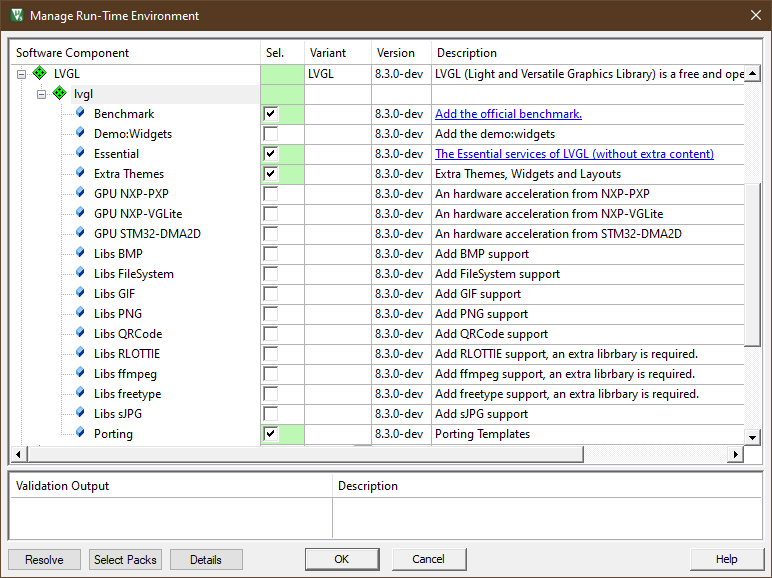The image size is (772, 578).
Task: Uncheck the Benchmark component checkbox
Action: coord(270,114)
